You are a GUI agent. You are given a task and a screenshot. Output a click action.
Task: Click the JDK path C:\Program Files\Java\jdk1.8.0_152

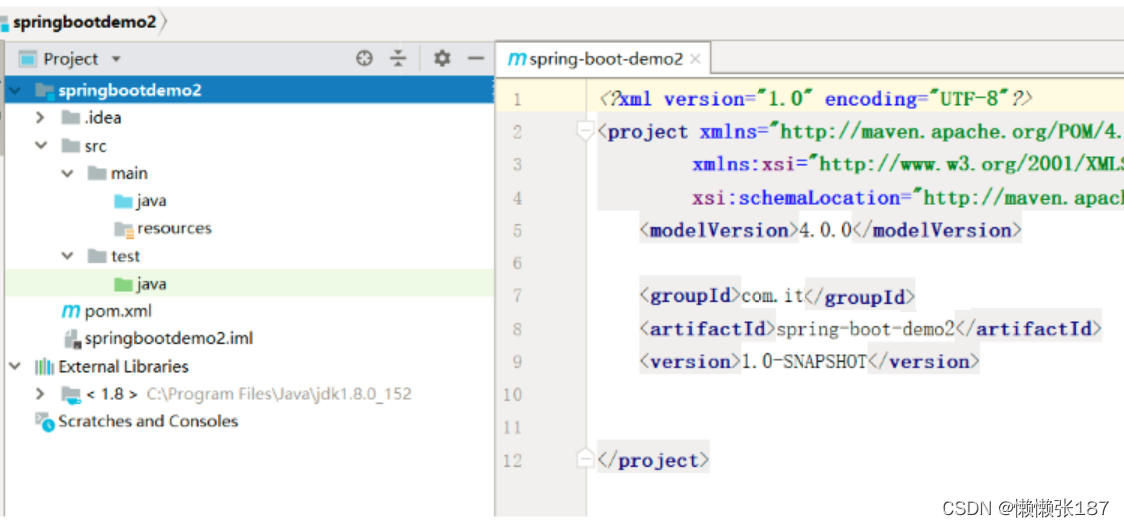point(279,394)
